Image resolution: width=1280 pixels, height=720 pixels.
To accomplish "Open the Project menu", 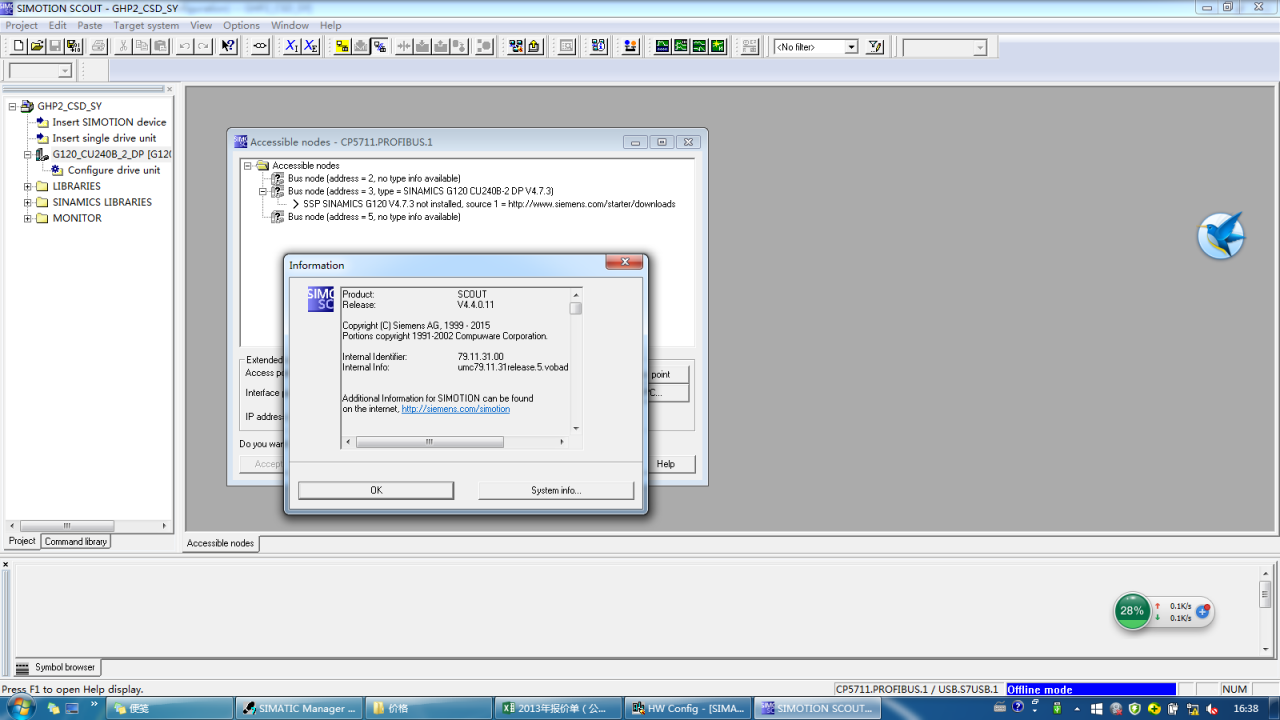I will click(21, 25).
